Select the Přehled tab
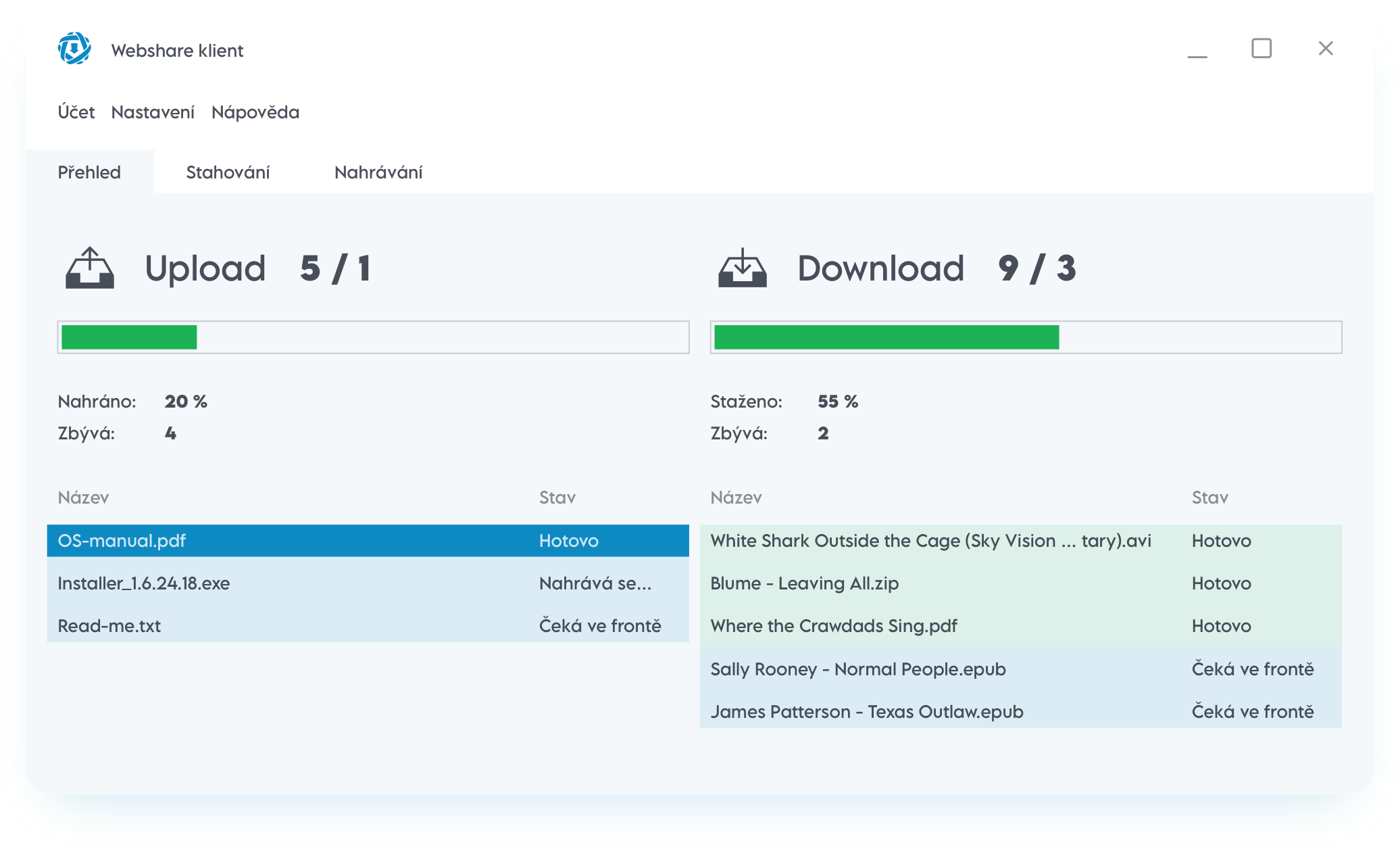The height and width of the screenshot is (849, 1400). 89,172
